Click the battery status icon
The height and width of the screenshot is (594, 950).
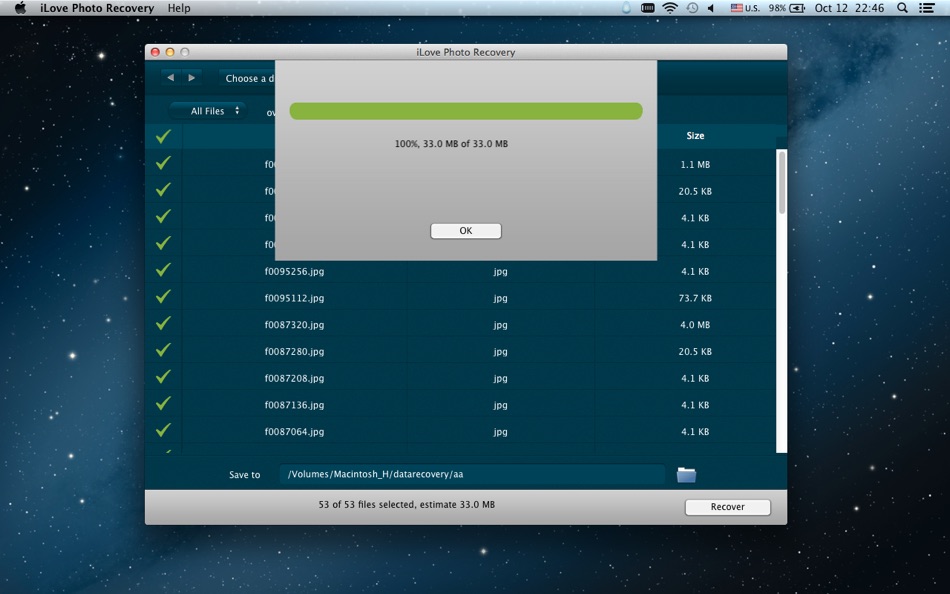point(797,8)
